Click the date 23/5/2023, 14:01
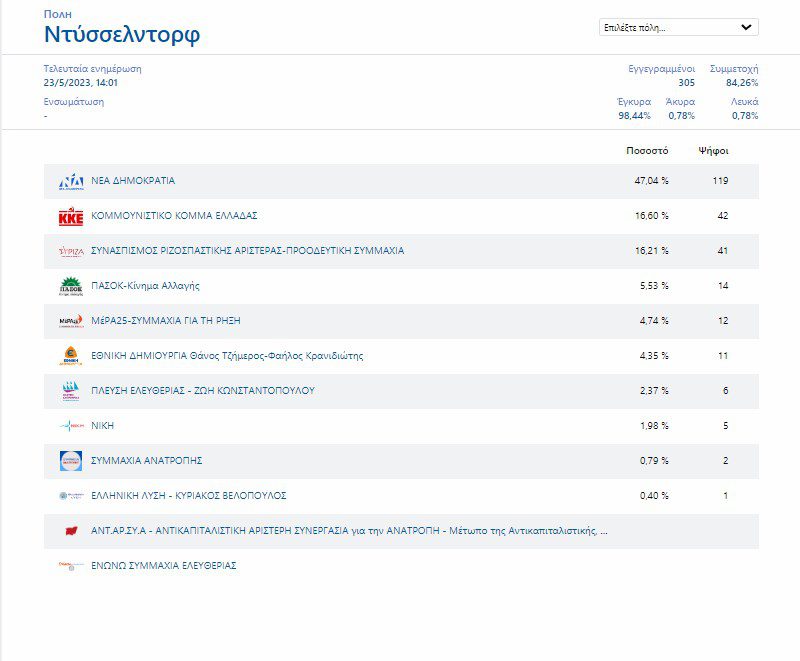This screenshot has height=661, width=800. pos(81,83)
